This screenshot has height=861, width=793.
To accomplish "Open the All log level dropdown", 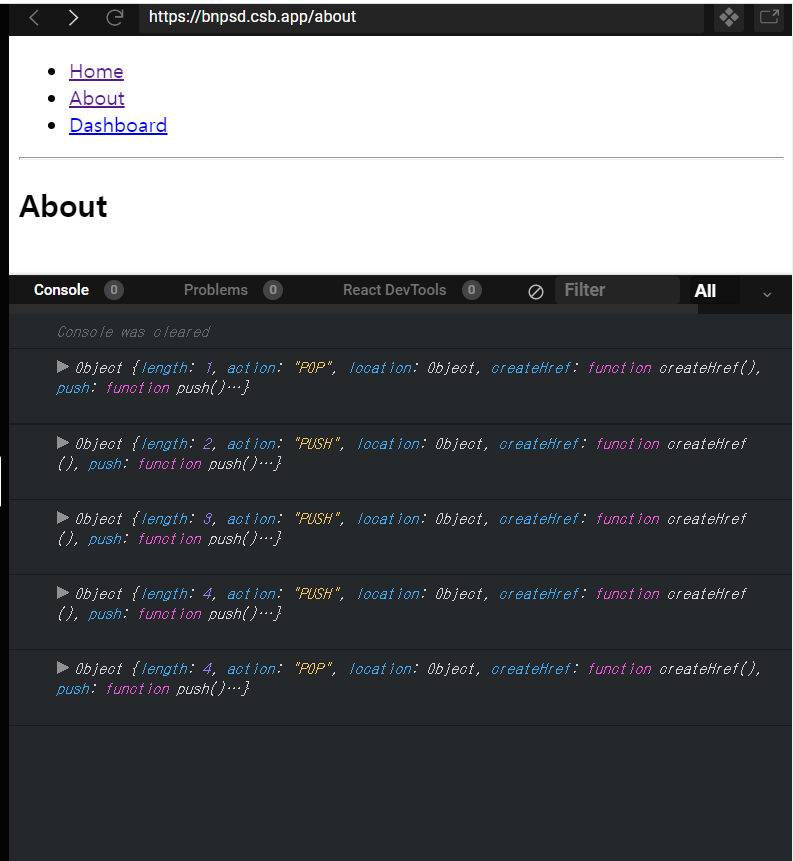I will 714,290.
